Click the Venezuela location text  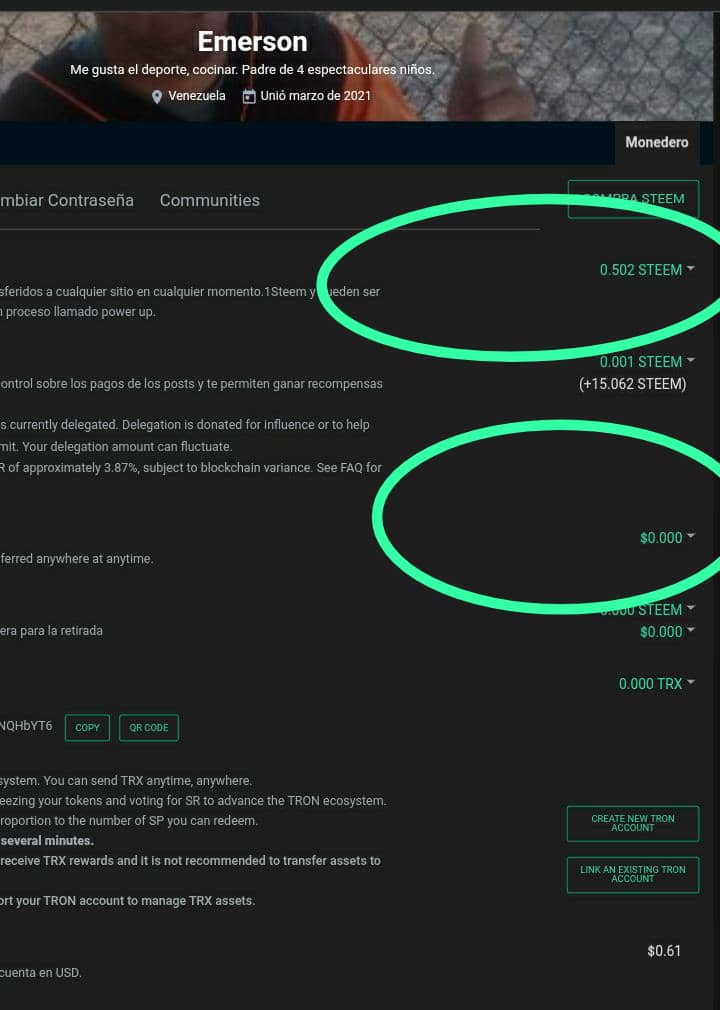click(x=197, y=96)
